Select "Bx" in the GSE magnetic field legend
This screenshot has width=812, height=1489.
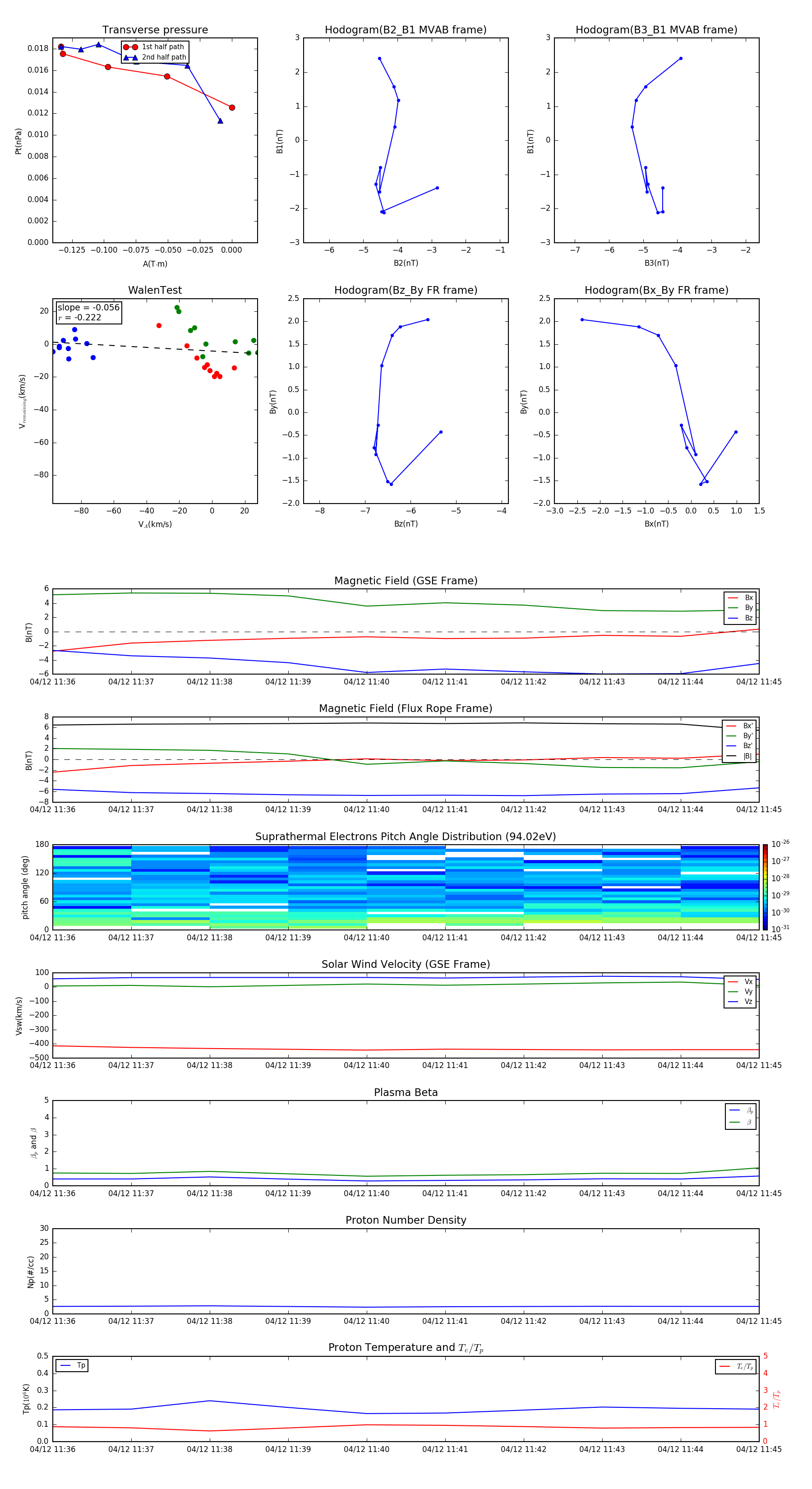click(741, 598)
